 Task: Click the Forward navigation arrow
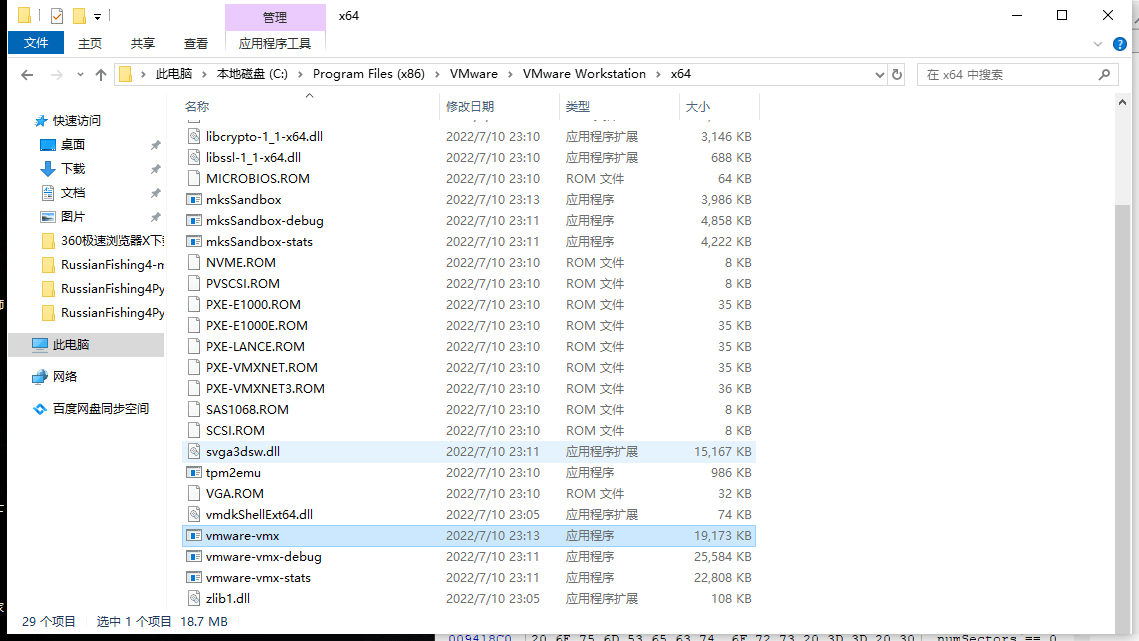pyautogui.click(x=57, y=74)
